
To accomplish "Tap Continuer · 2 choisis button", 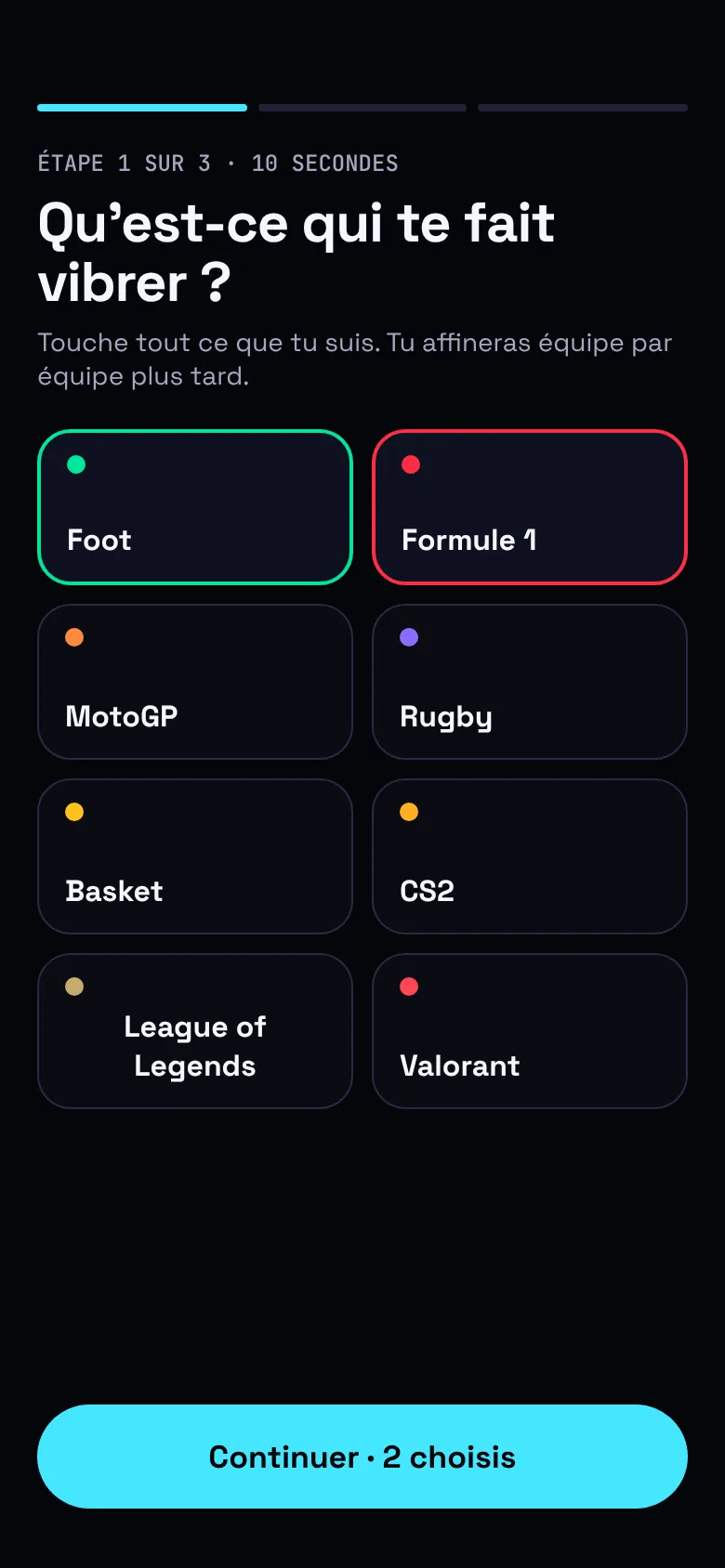I will click(362, 1457).
